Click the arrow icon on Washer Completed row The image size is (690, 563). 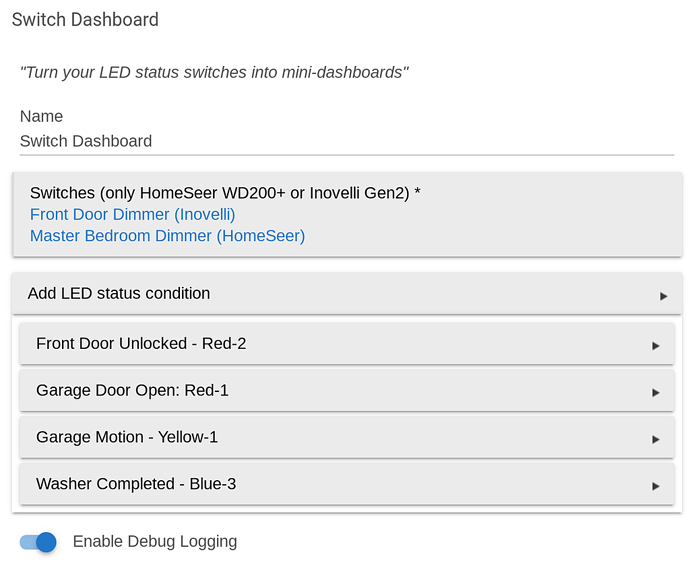pyautogui.click(x=656, y=486)
